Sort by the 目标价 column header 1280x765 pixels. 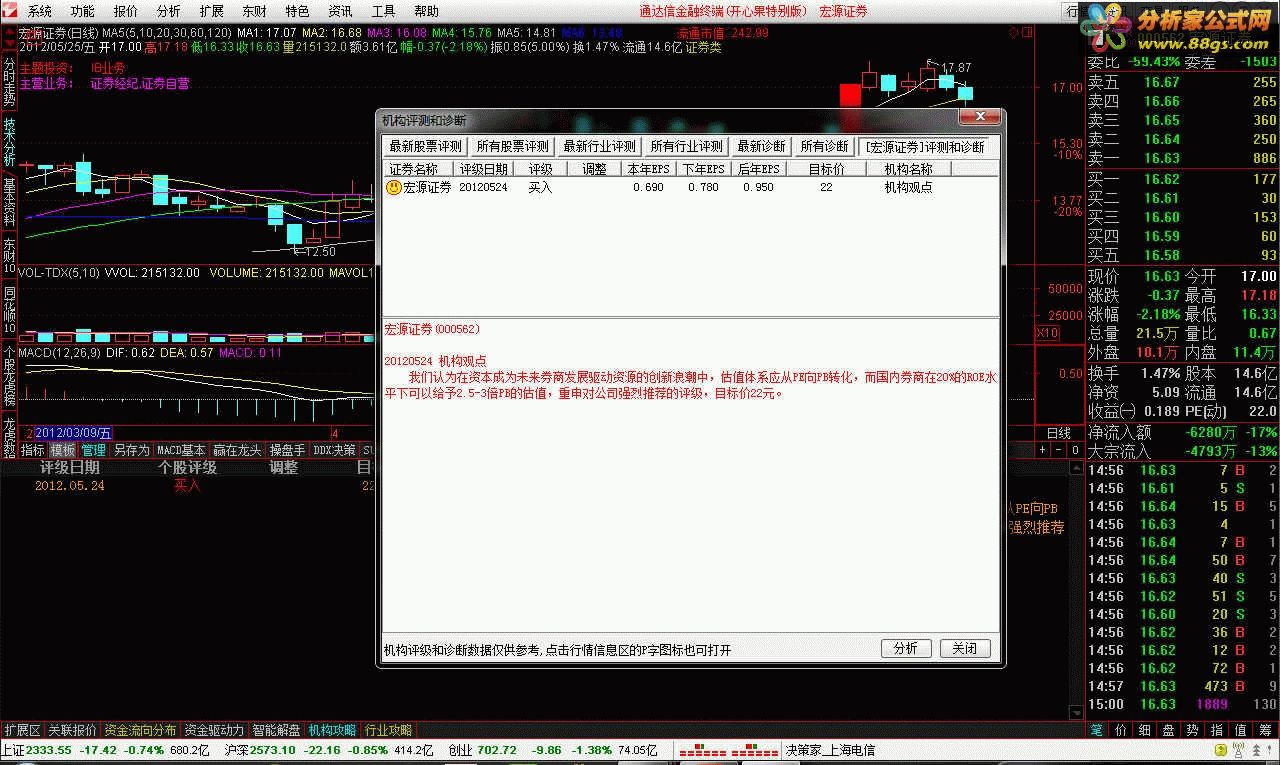click(826, 169)
